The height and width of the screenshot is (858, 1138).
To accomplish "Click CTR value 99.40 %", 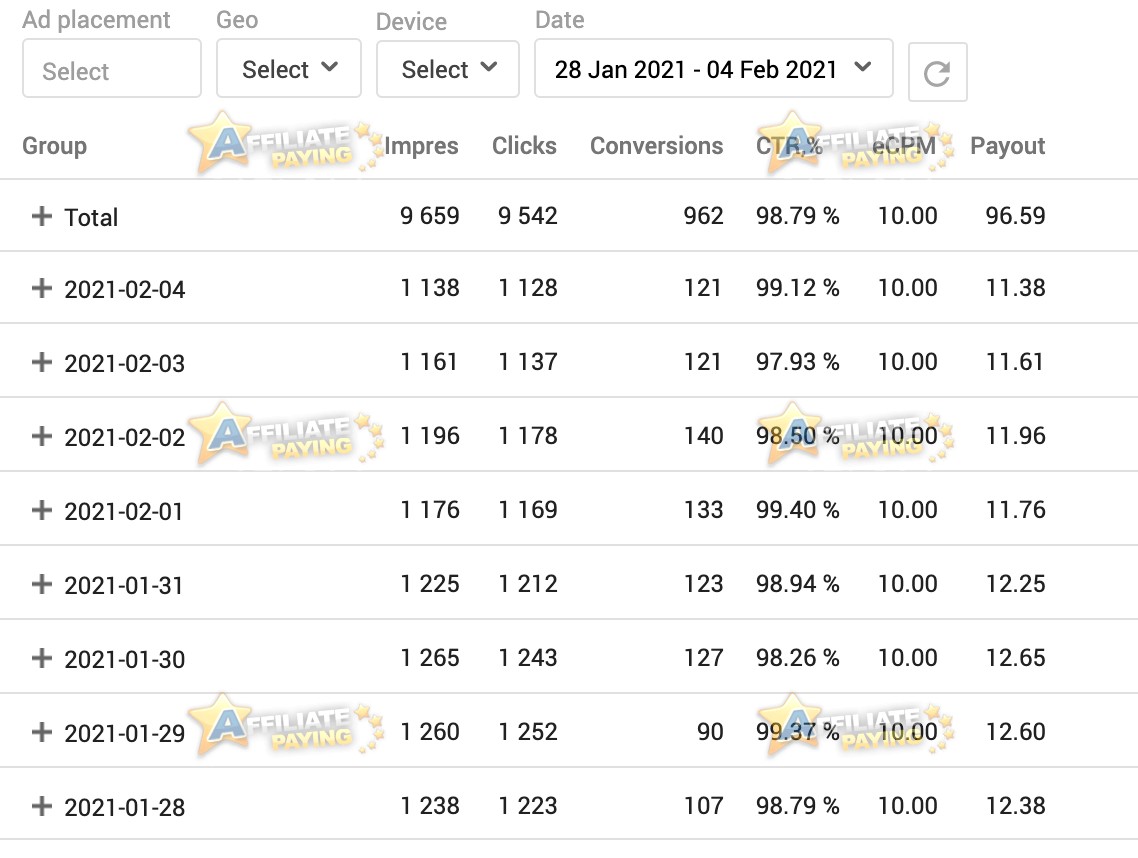I will coord(798,510).
